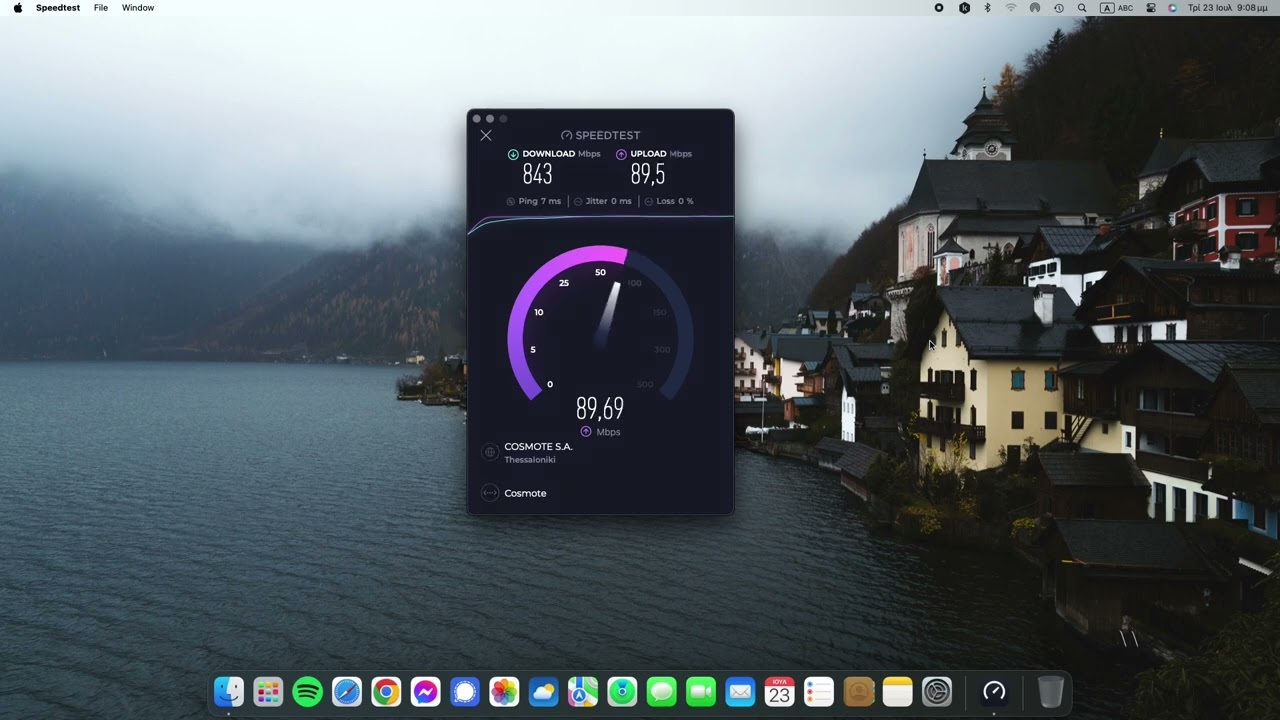Open the Trash in the Dock
Screen dimensions: 1280x720
[x=1050, y=691]
